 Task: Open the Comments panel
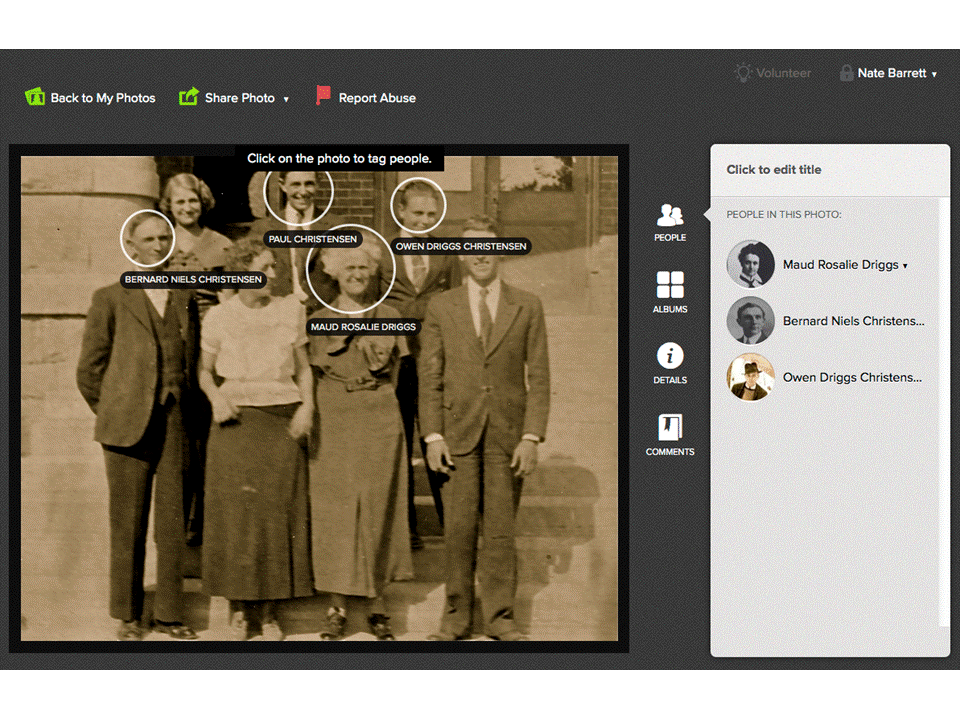(x=670, y=435)
